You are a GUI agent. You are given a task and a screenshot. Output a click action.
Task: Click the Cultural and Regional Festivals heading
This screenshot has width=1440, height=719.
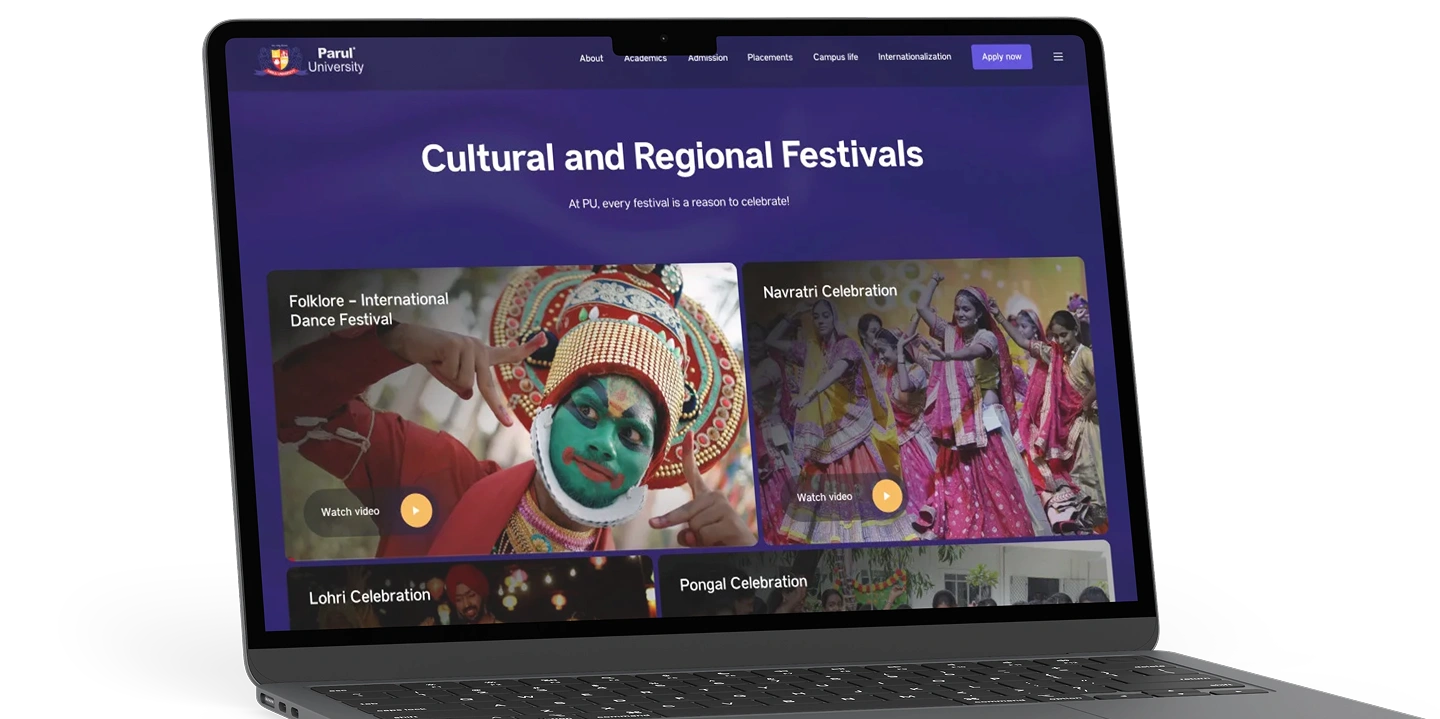tap(671, 157)
